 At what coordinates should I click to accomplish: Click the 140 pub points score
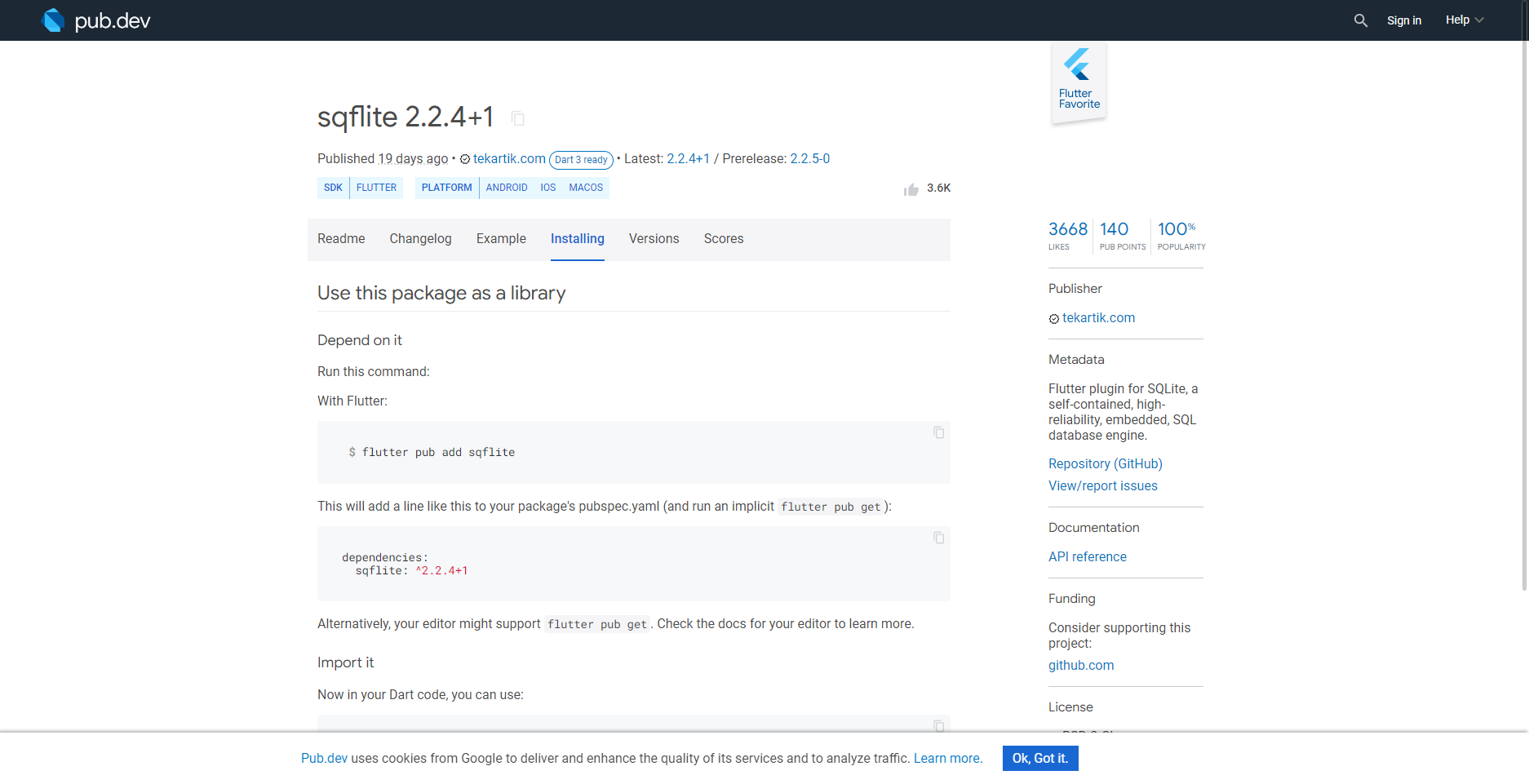pos(1122,236)
